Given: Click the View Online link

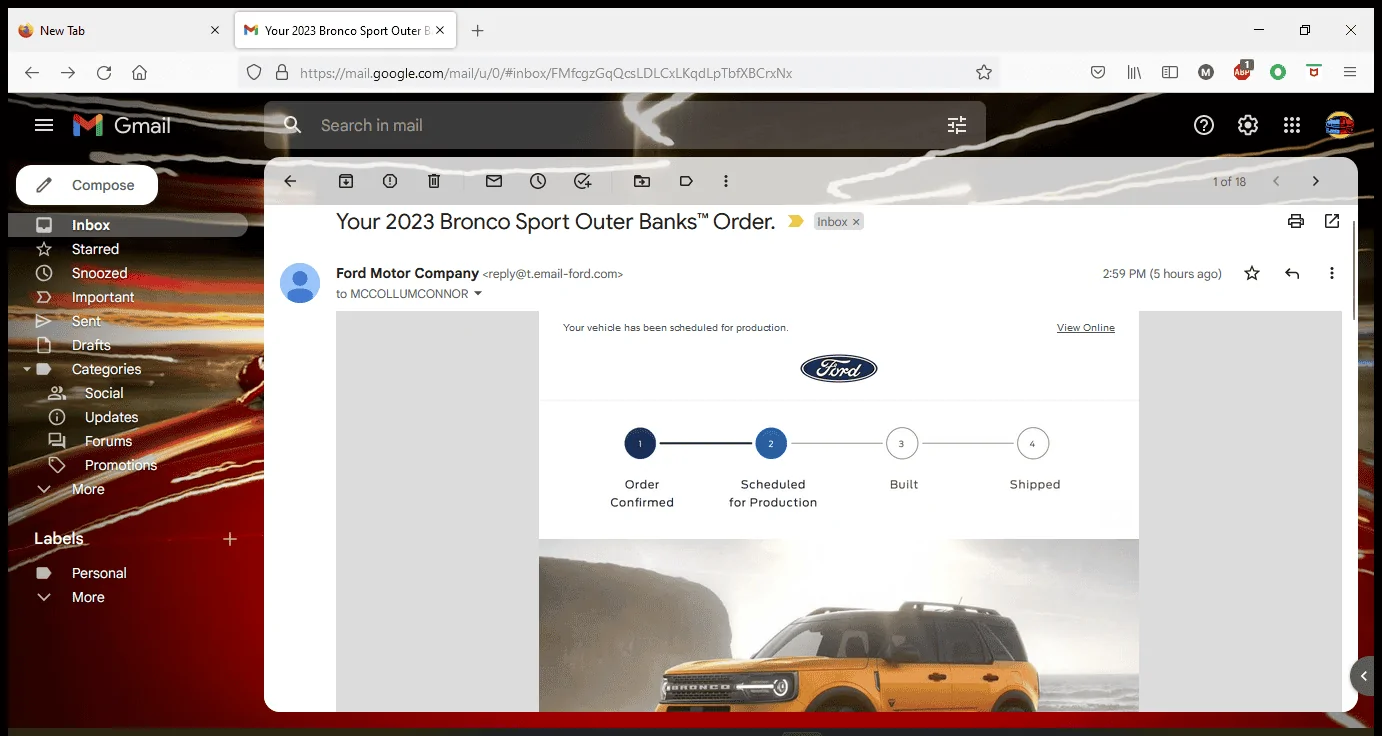Looking at the screenshot, I should point(1086,327).
